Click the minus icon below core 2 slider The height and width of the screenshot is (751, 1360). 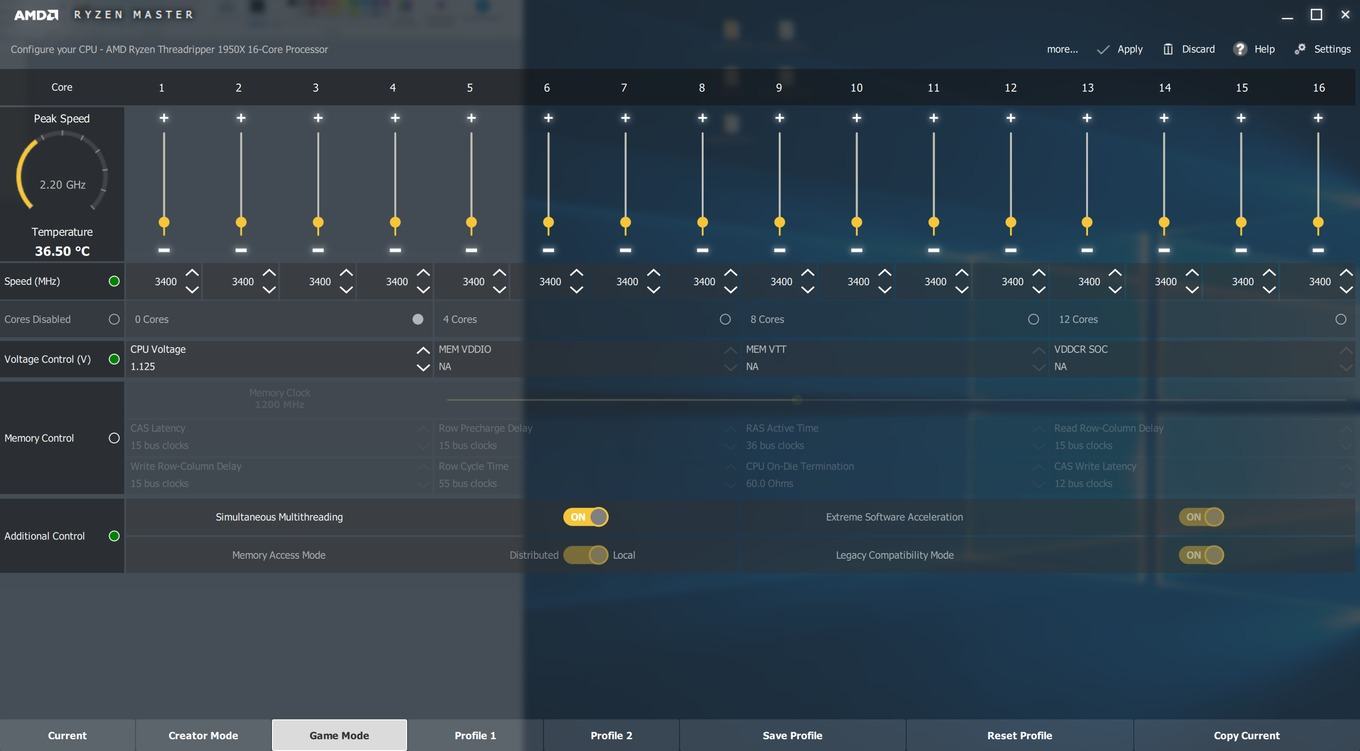(x=241, y=250)
